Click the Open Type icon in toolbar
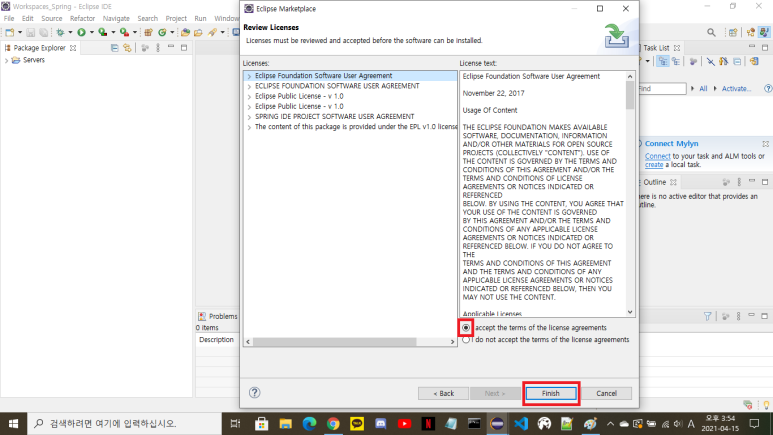This screenshot has height=435, width=773. pyautogui.click(x=185, y=33)
